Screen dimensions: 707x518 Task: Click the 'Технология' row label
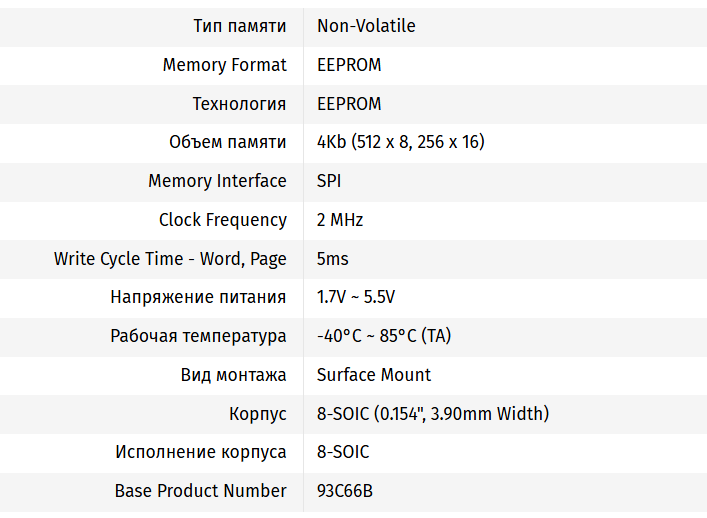coord(239,104)
